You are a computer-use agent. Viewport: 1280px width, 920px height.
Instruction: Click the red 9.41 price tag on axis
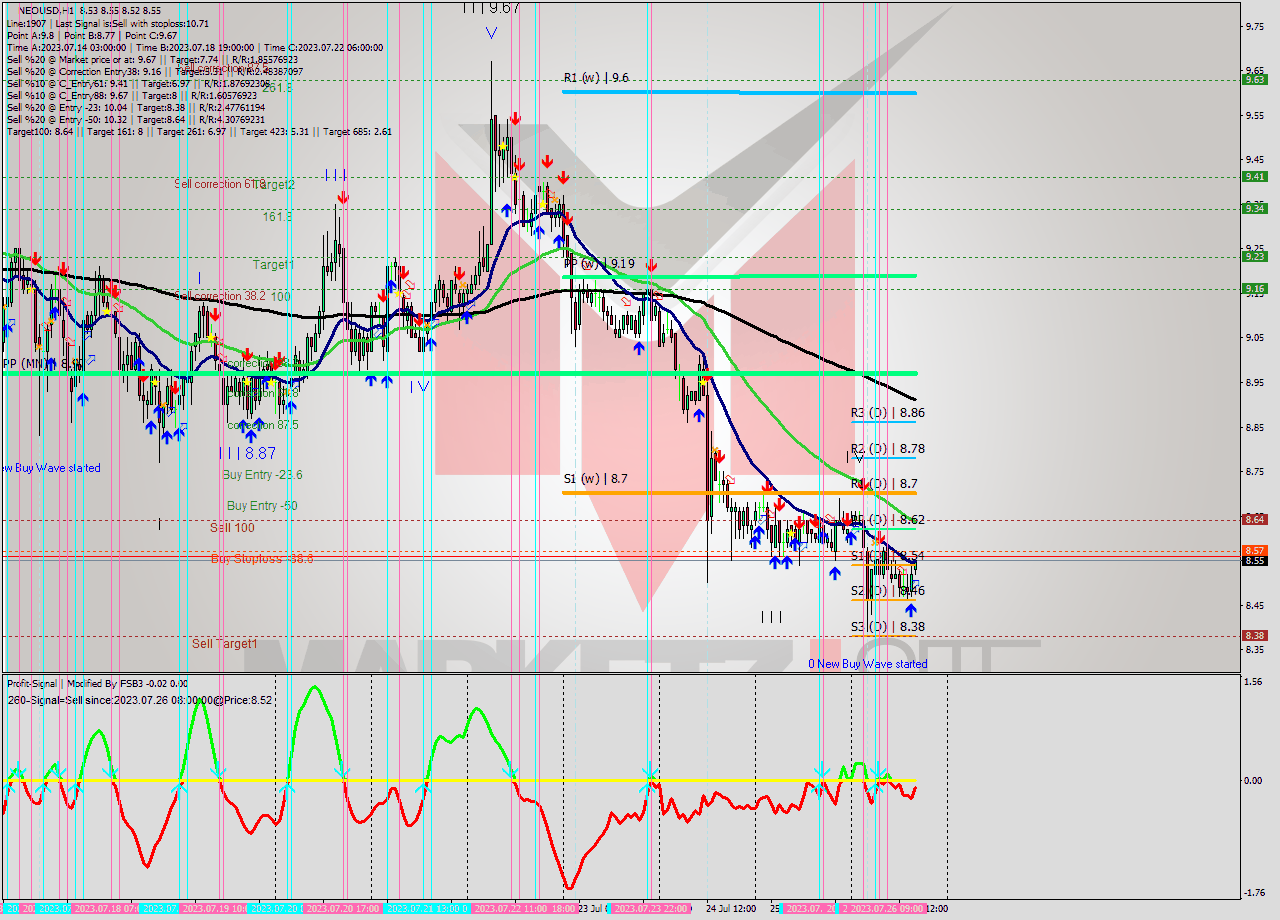(x=1254, y=176)
